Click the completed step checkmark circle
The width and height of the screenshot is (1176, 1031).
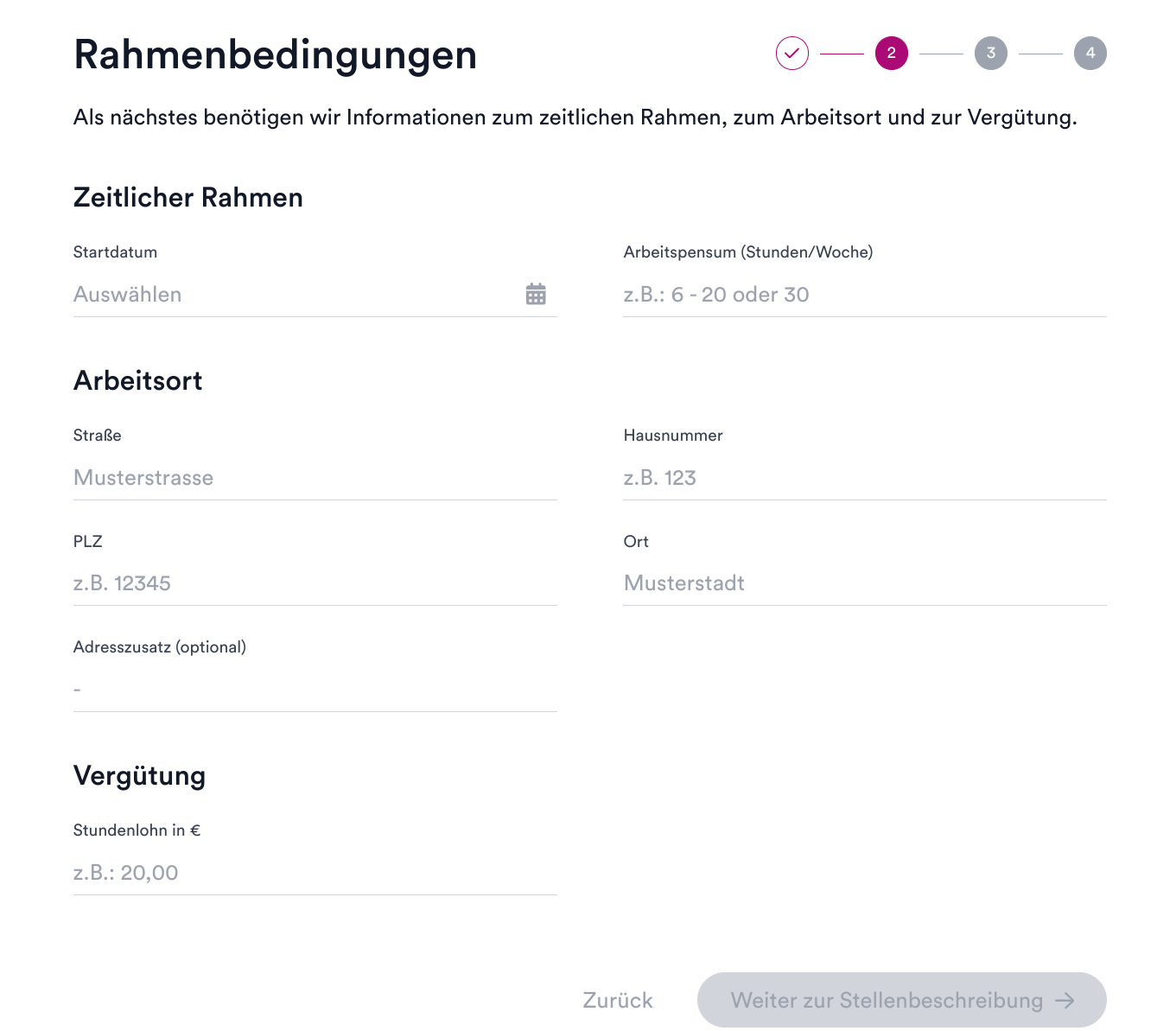pyautogui.click(x=792, y=53)
